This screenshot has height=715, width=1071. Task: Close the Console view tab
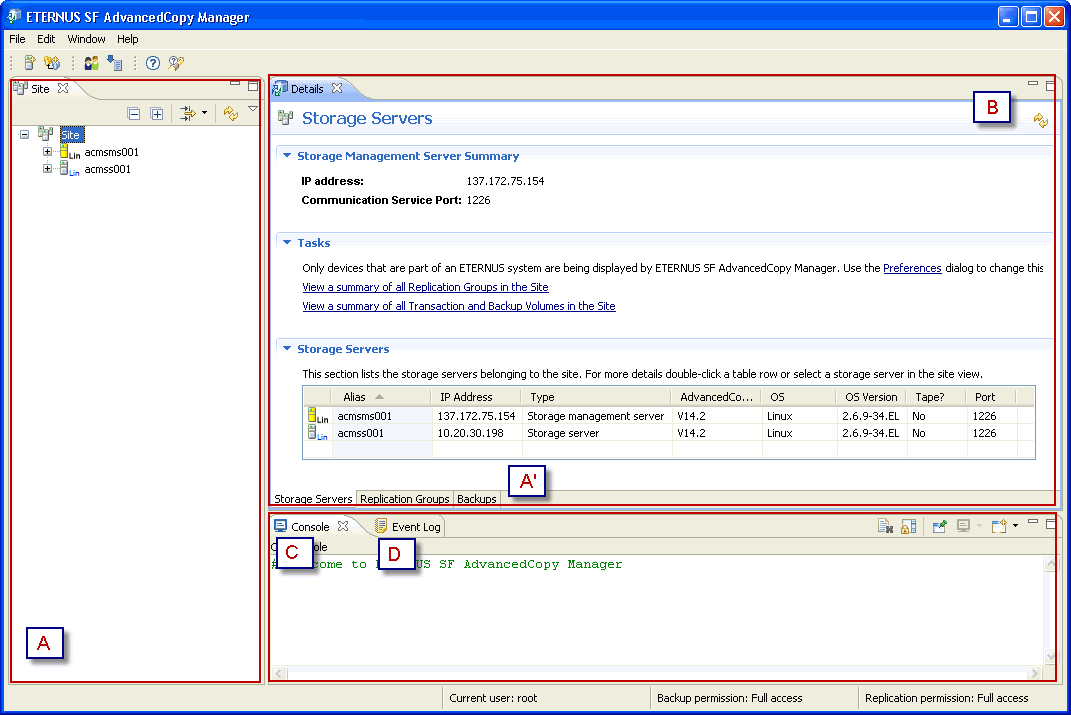pyautogui.click(x=343, y=526)
